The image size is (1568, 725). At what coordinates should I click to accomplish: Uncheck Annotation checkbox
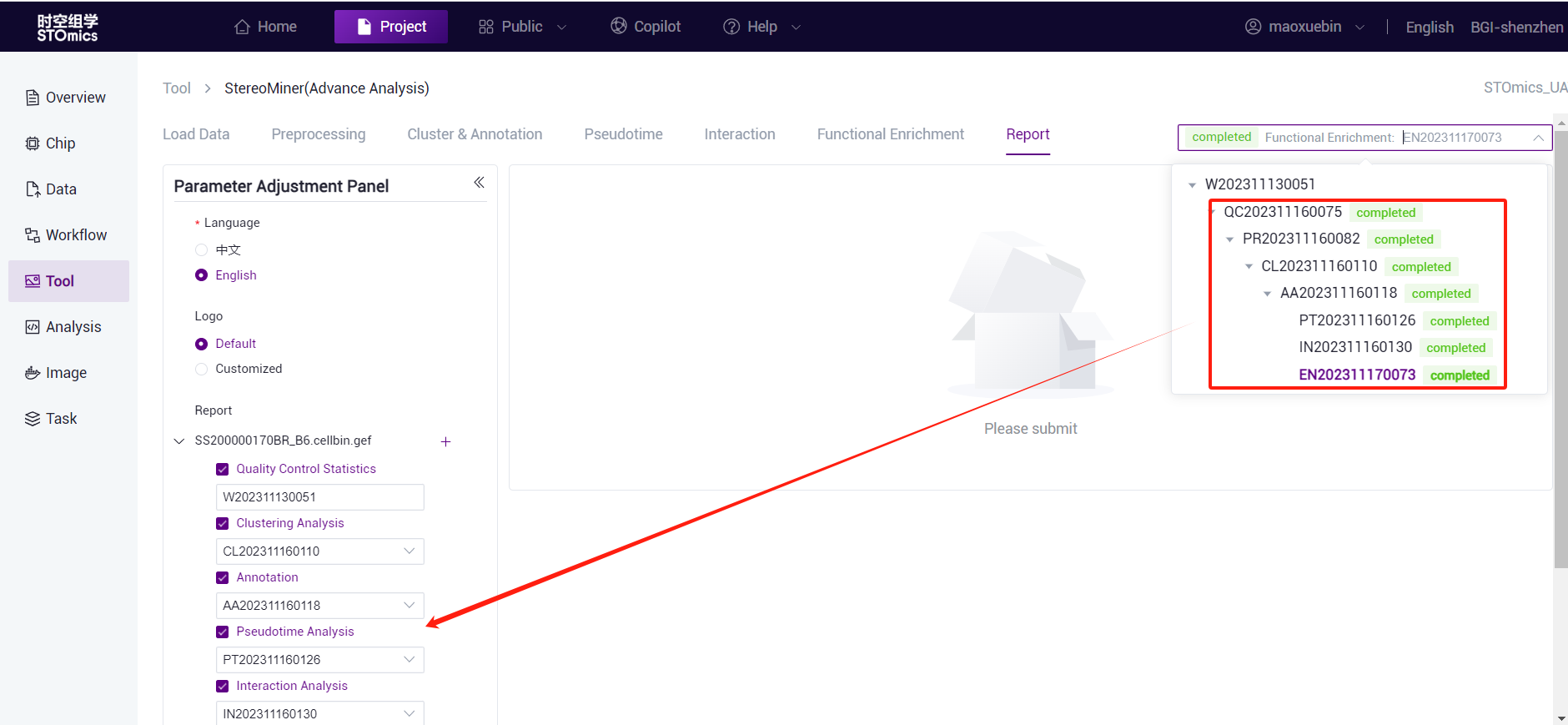pyautogui.click(x=223, y=577)
